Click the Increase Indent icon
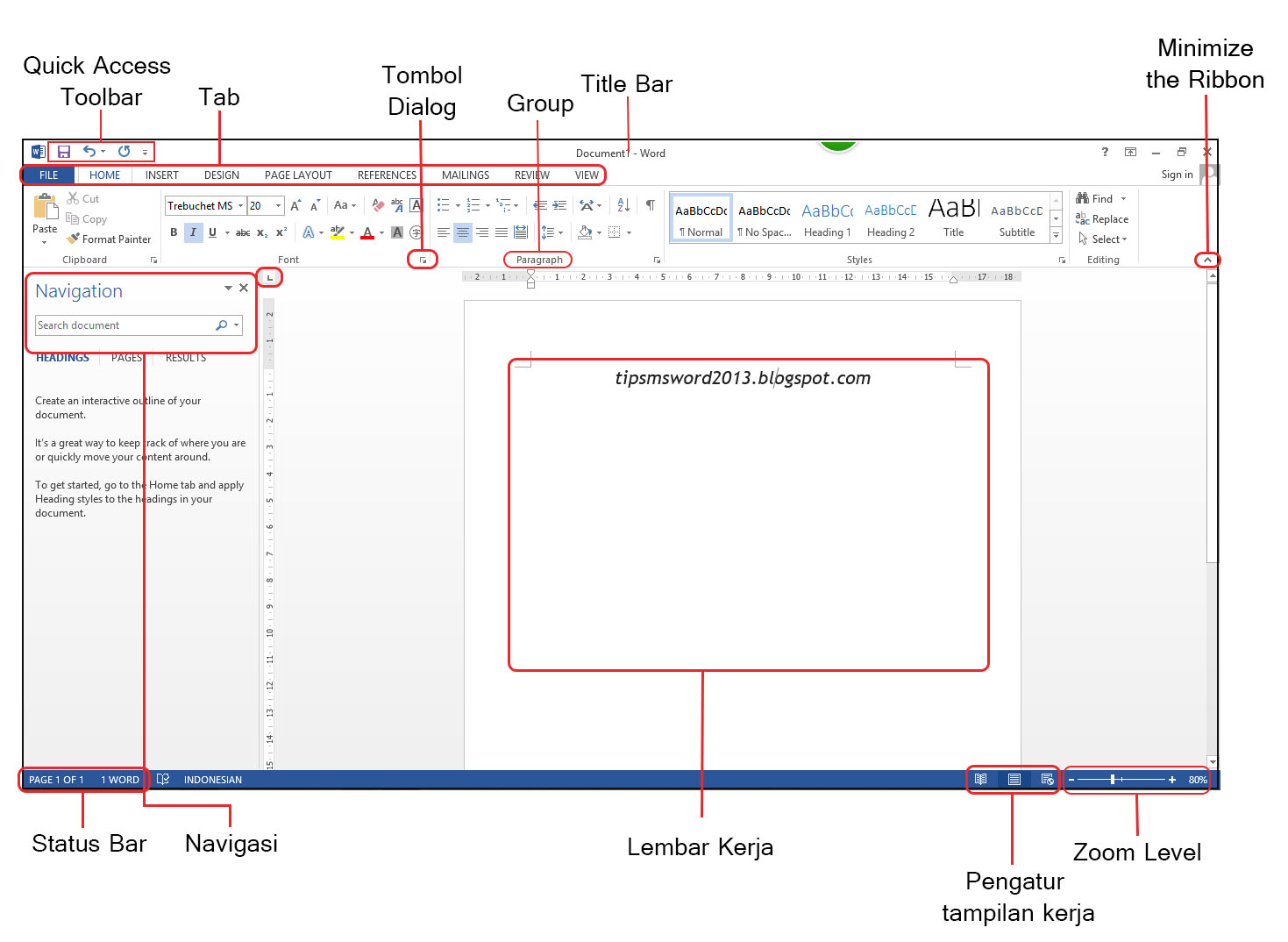 click(559, 205)
